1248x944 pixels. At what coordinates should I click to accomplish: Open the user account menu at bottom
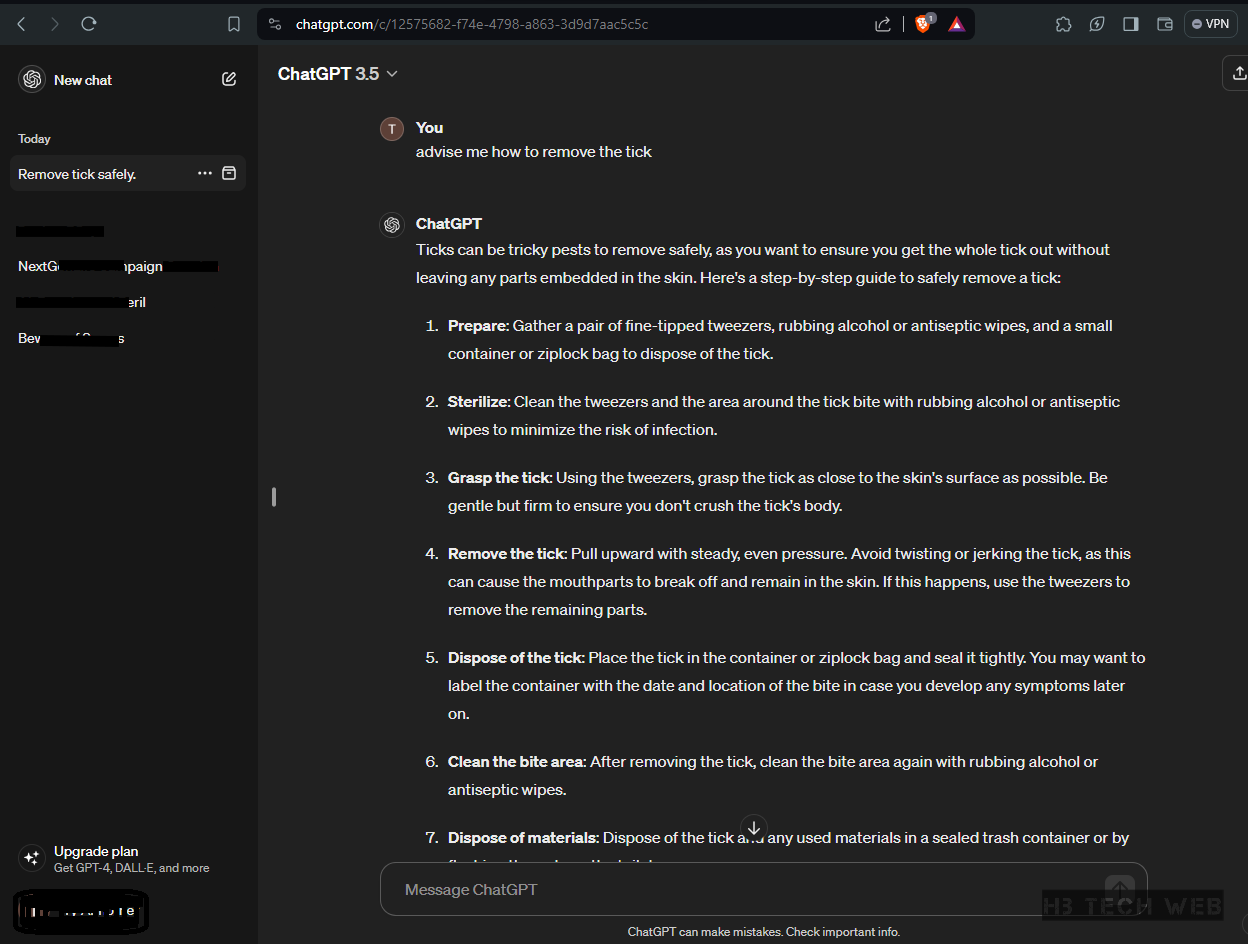(x=81, y=911)
